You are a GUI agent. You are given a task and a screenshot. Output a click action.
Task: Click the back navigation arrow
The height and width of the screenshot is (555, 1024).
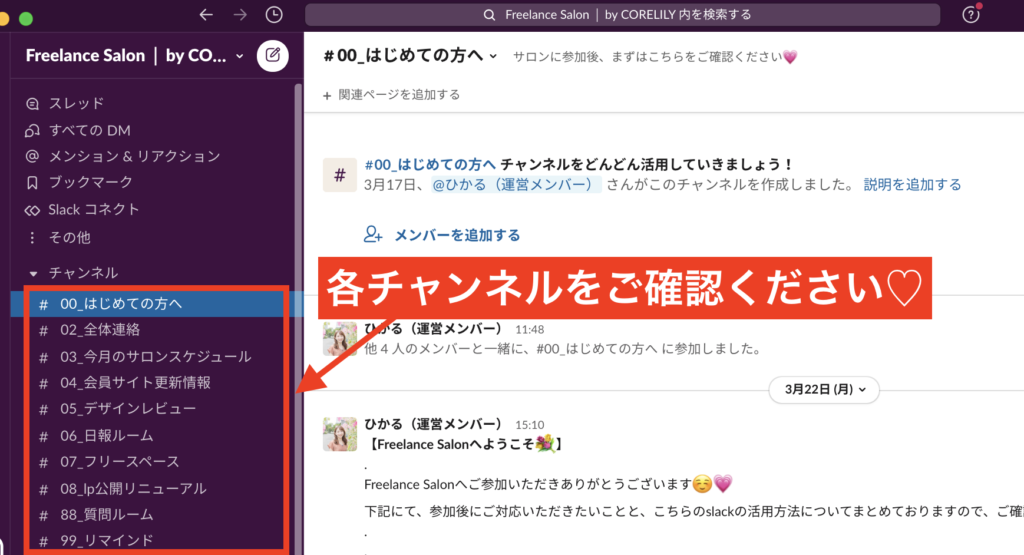pyautogui.click(x=206, y=15)
